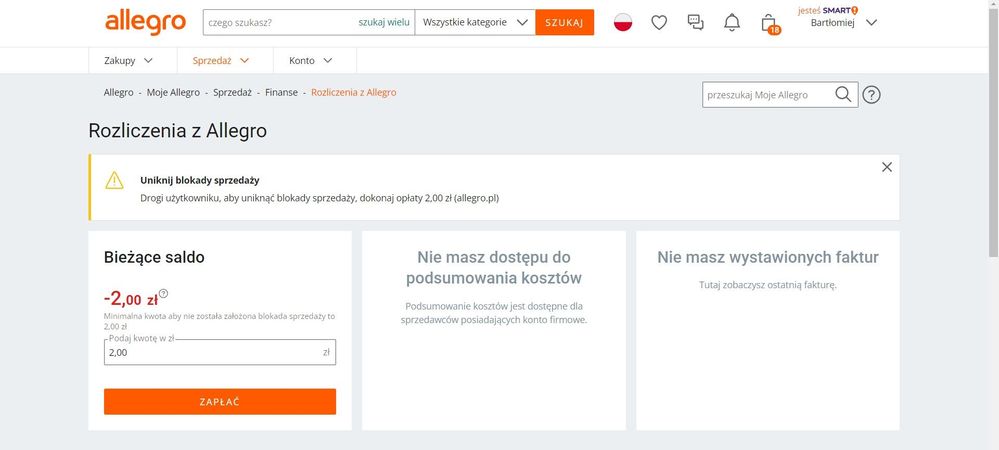Click the ZAPŁAĆ pay button
The width and height of the screenshot is (999, 450).
tap(220, 402)
